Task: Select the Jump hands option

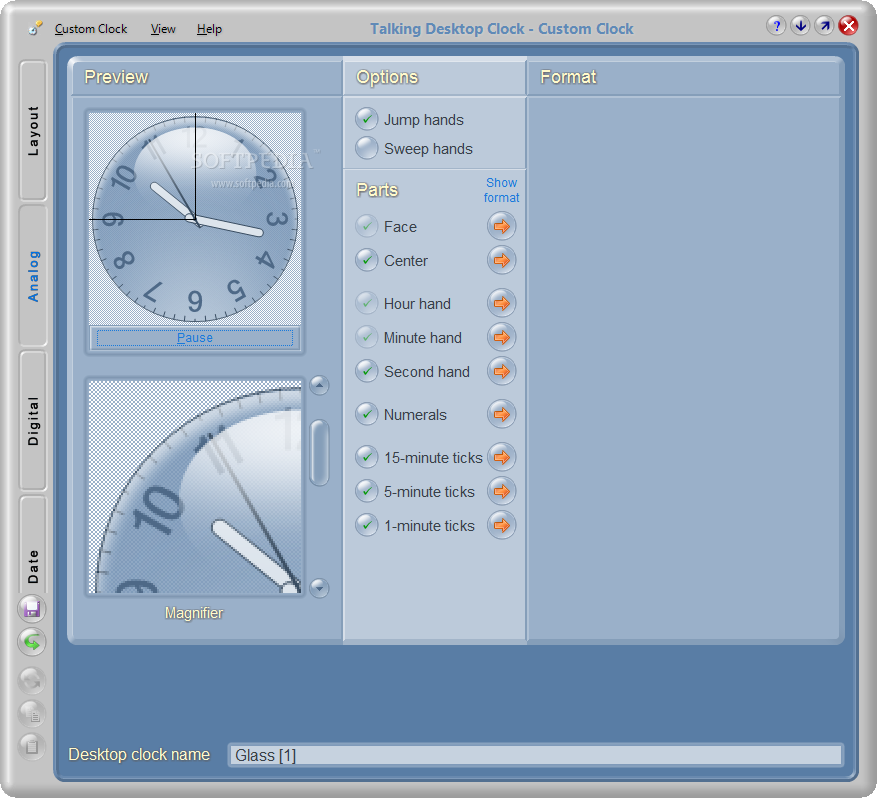Action: pyautogui.click(x=367, y=119)
